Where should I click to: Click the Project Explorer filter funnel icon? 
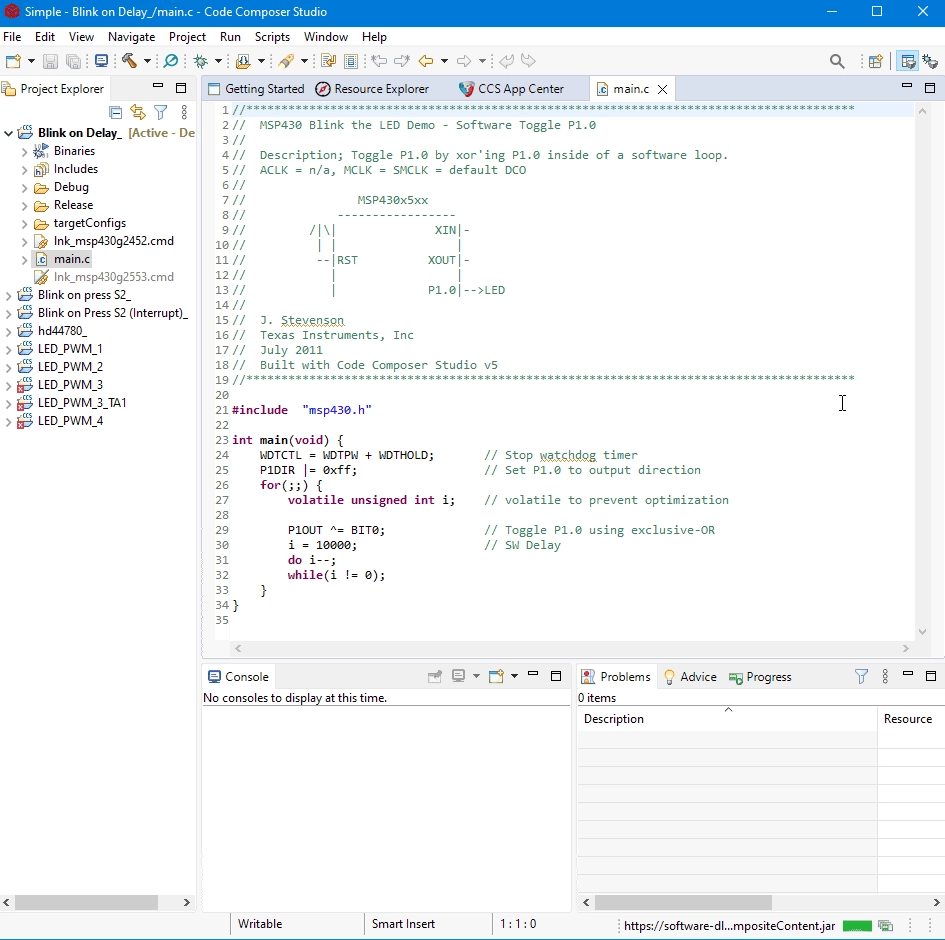coord(160,112)
